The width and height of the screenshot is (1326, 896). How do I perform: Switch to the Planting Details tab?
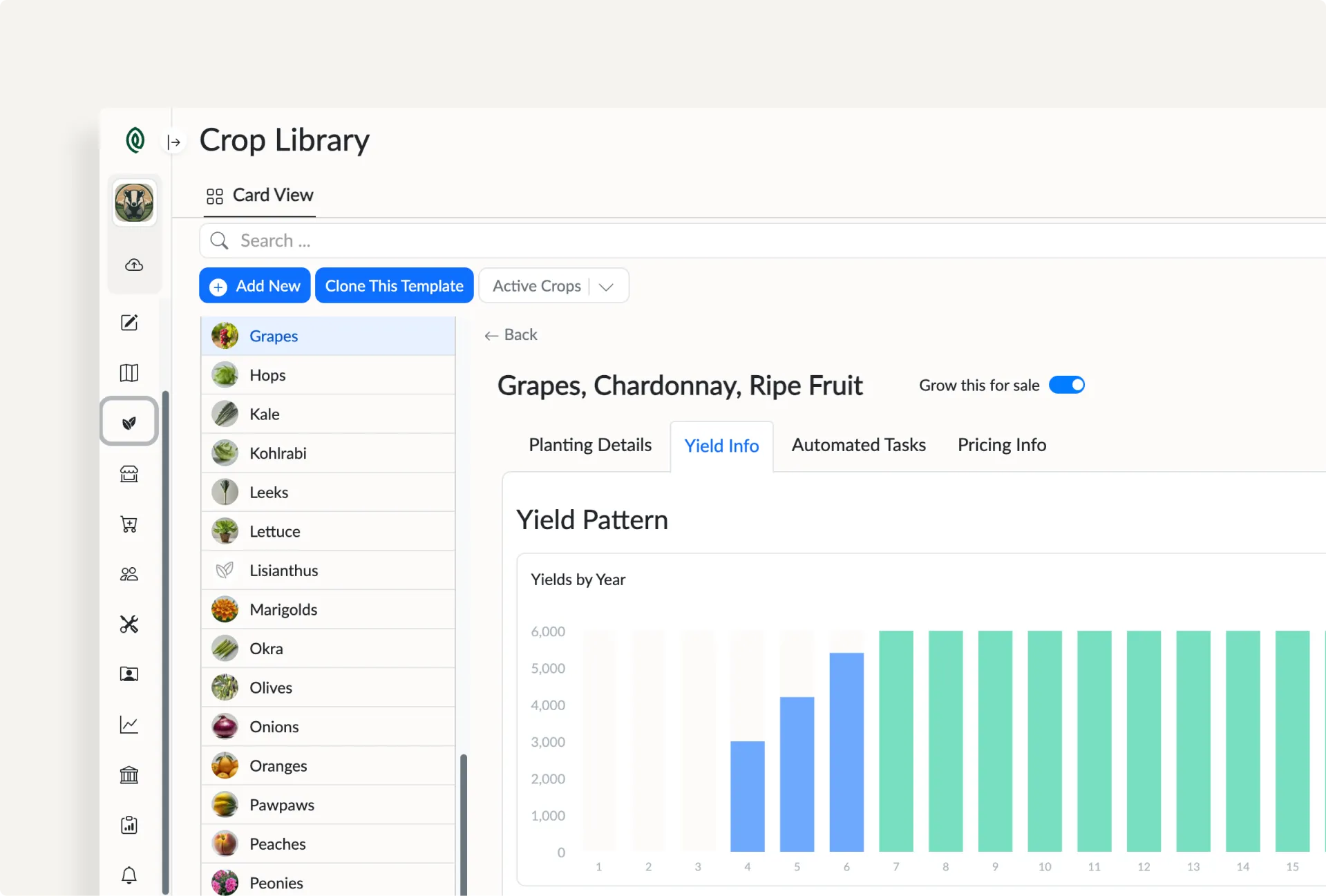pyautogui.click(x=589, y=445)
